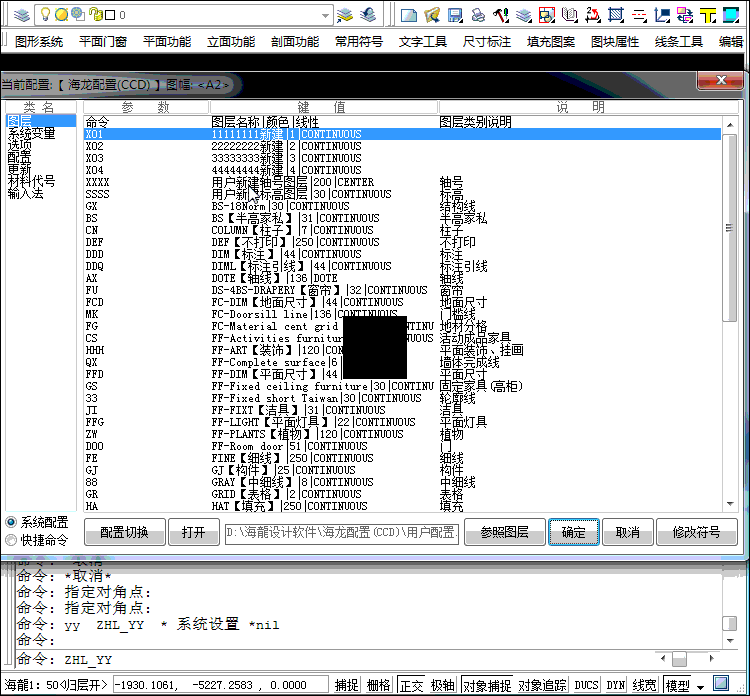
Task: Expand the layer dropdown arrow
Action: pyautogui.click(x=325, y=16)
